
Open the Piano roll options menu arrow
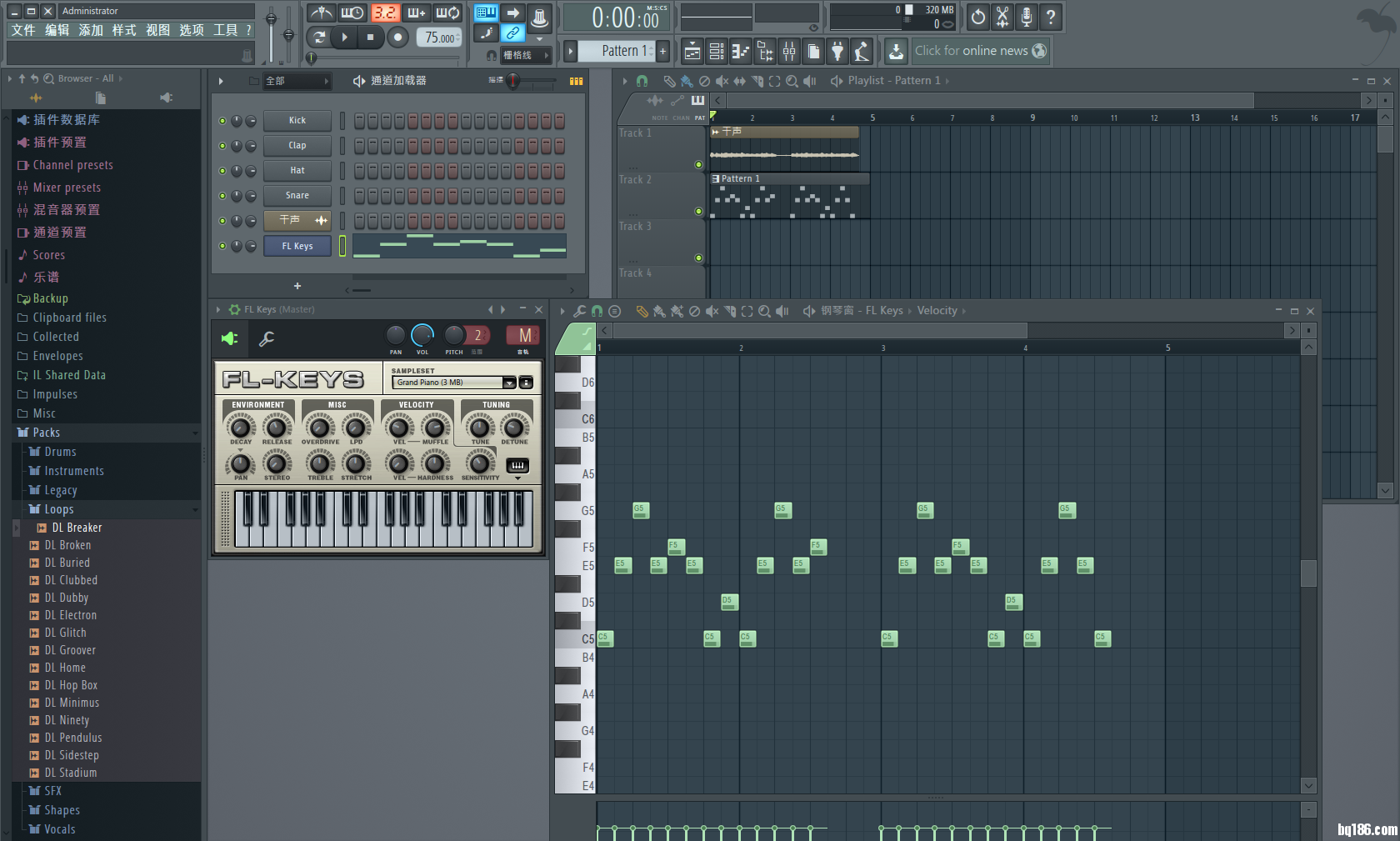tap(562, 311)
